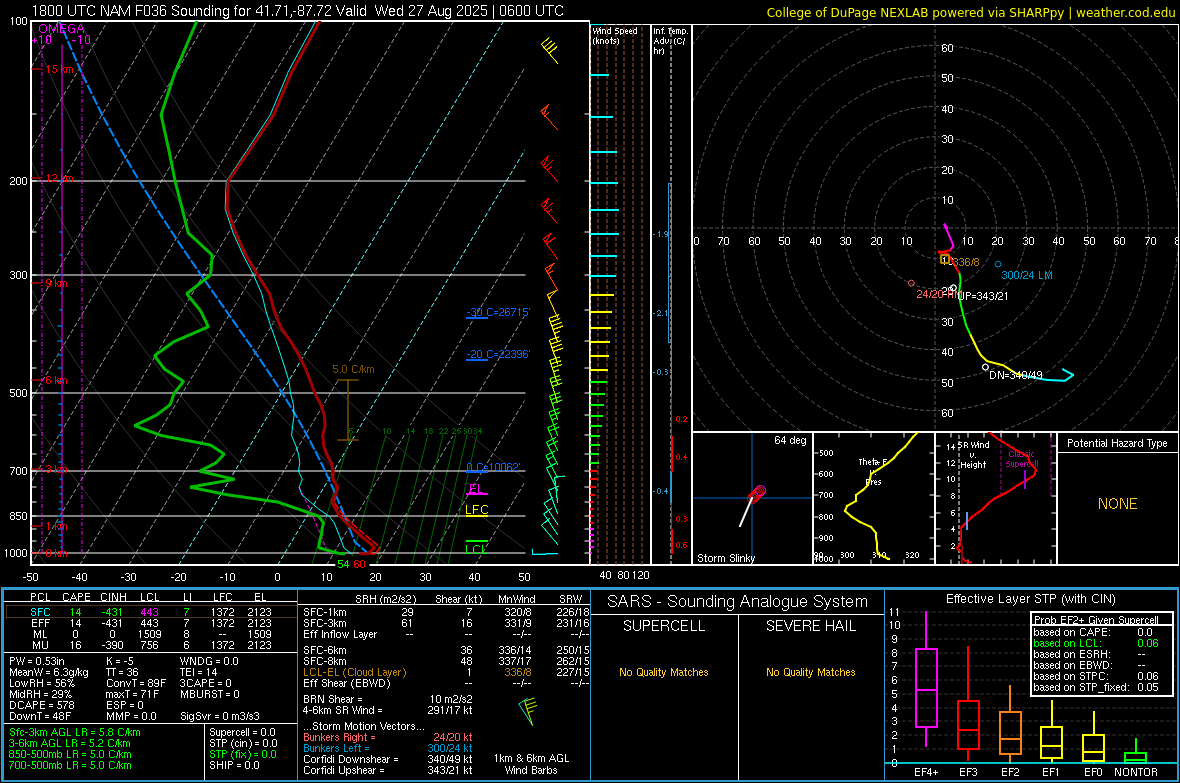Screen dimensions: 1180x783
Task: Select the 9 km height marker
Action: pos(56,284)
